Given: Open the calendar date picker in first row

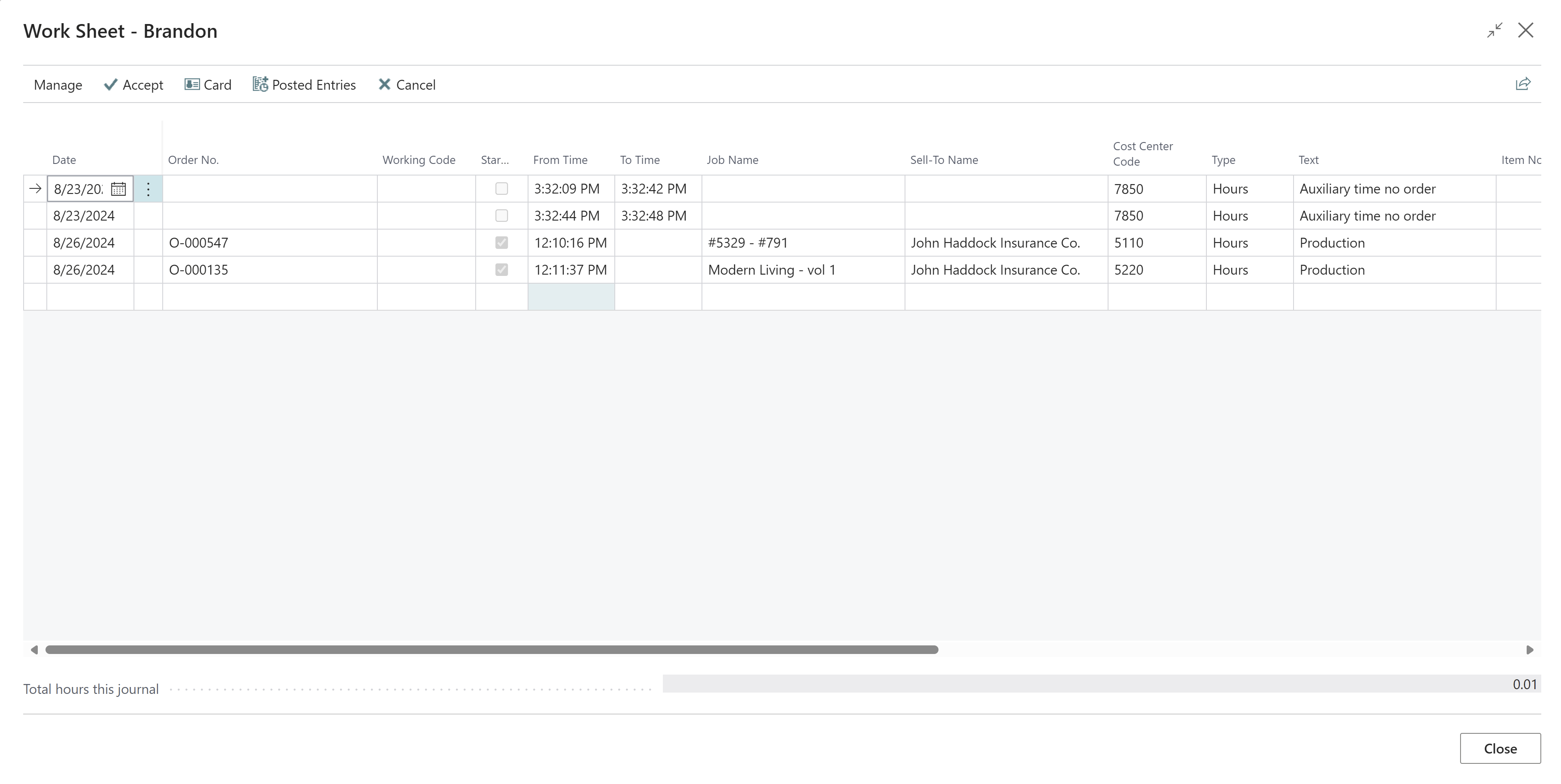Looking at the screenshot, I should tap(118, 189).
